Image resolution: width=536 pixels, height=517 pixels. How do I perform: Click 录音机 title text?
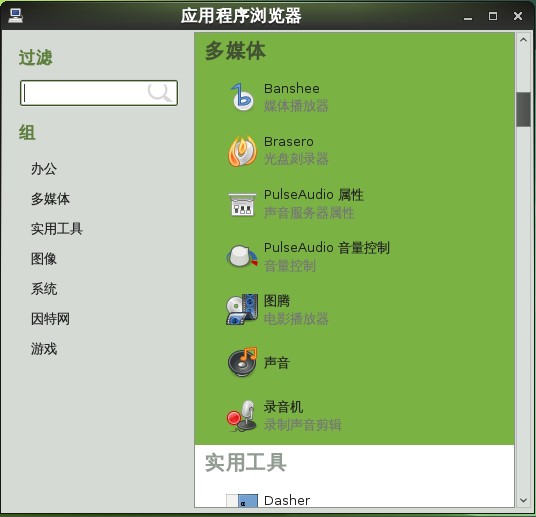coord(283,407)
